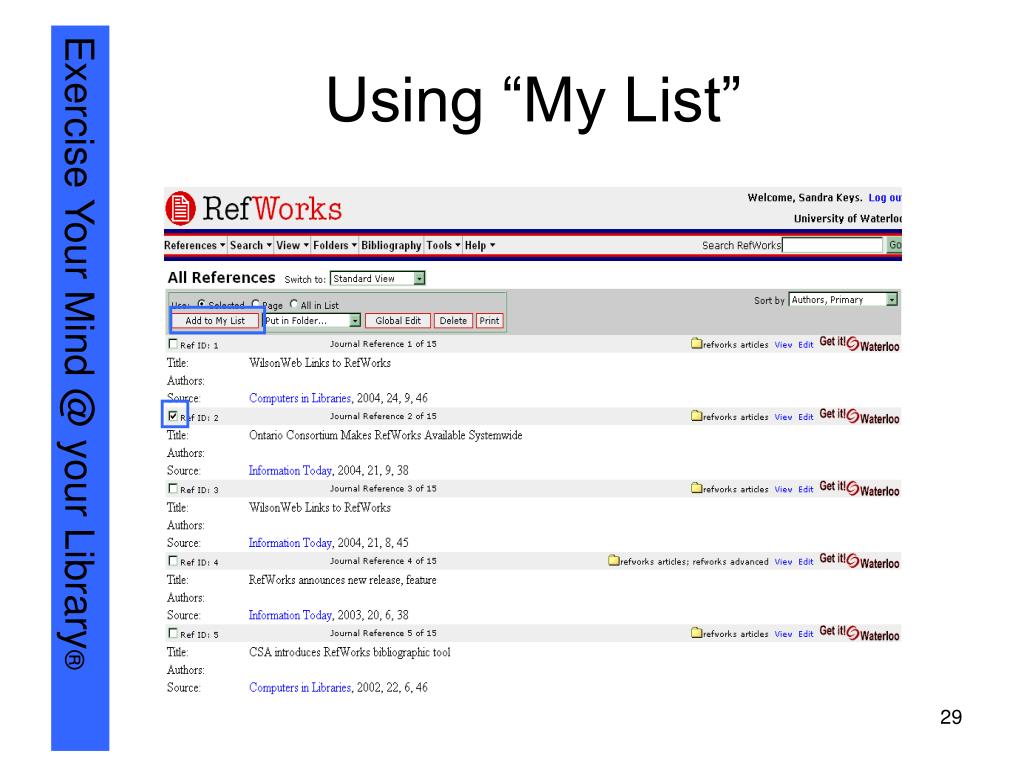Image resolution: width=1024 pixels, height=768 pixels.
Task: Click the Delete button
Action: click(453, 321)
